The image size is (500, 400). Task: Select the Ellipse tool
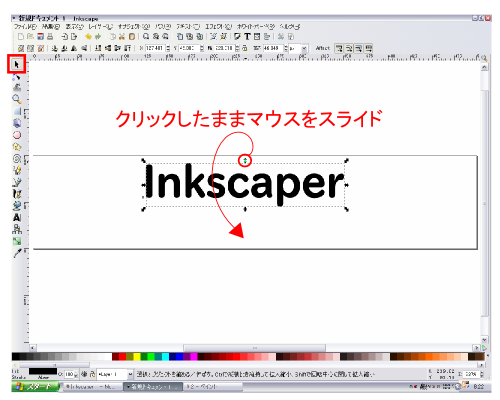(17, 135)
